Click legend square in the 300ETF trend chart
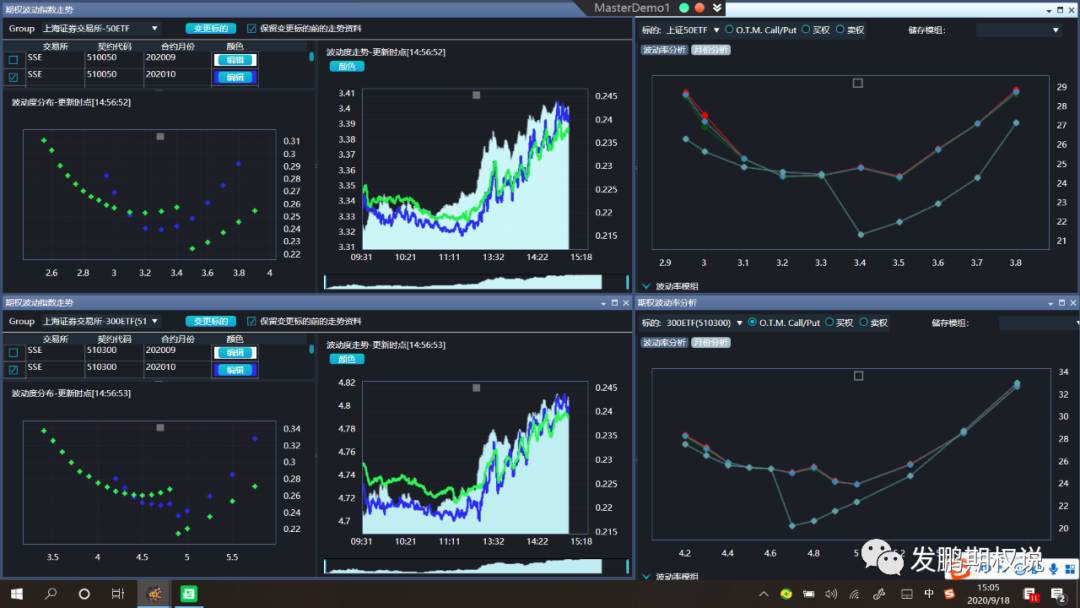 point(476,388)
